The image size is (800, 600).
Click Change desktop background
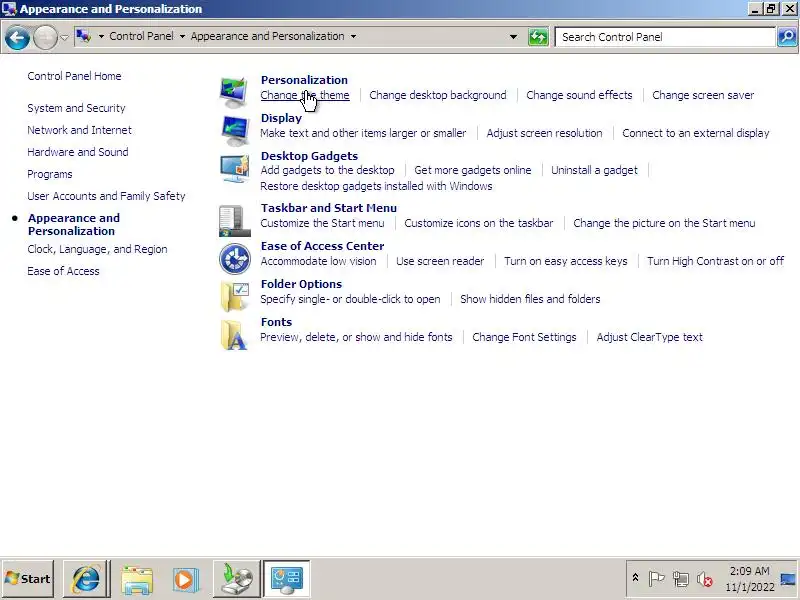point(438,95)
